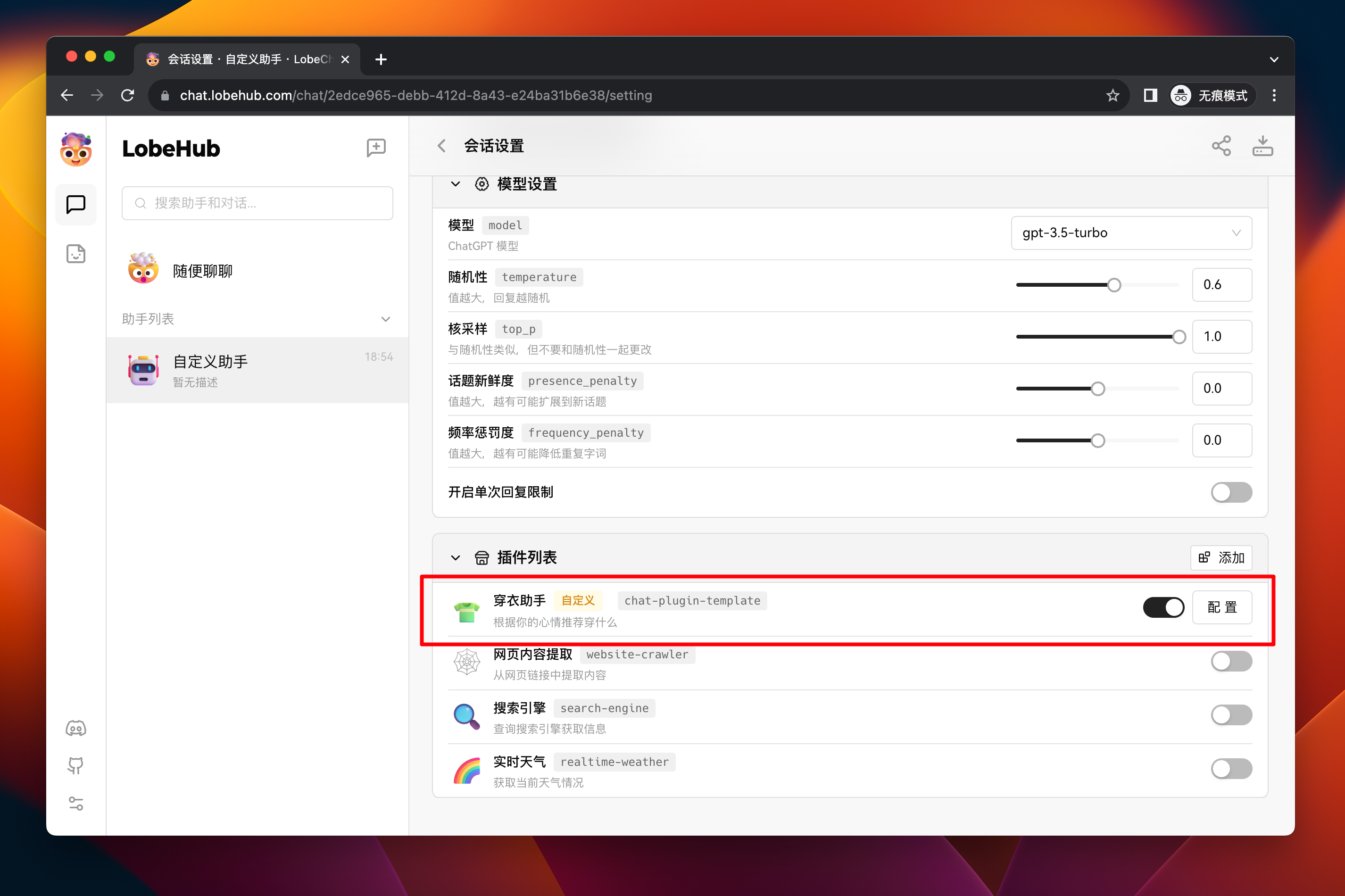The height and width of the screenshot is (896, 1345).
Task: Create a new assistant with plus-message icon
Action: click(x=376, y=148)
